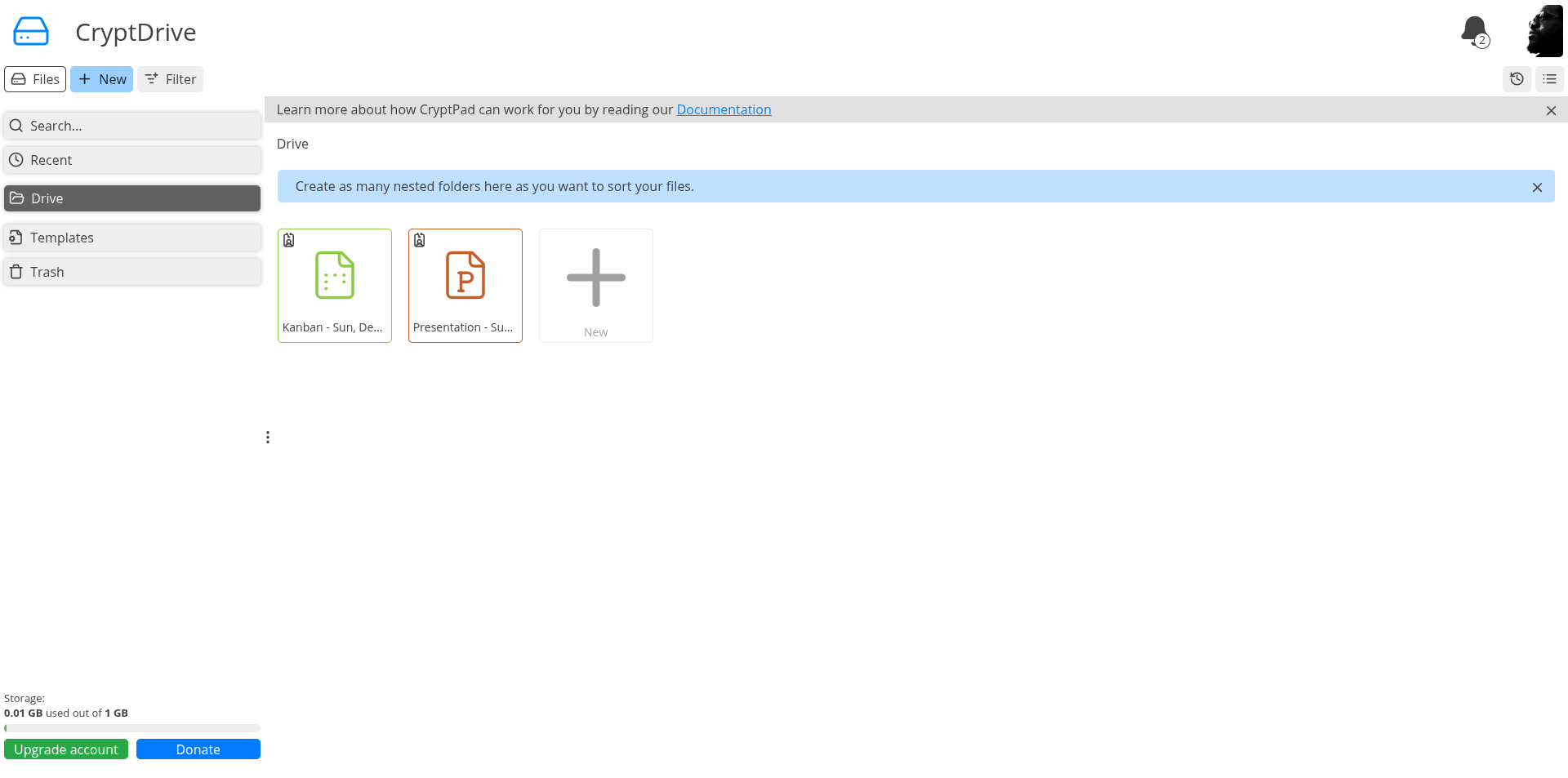Image resolution: width=1568 pixels, height=778 pixels.
Task: Click the CryptDrive logo icon
Action: tap(31, 32)
